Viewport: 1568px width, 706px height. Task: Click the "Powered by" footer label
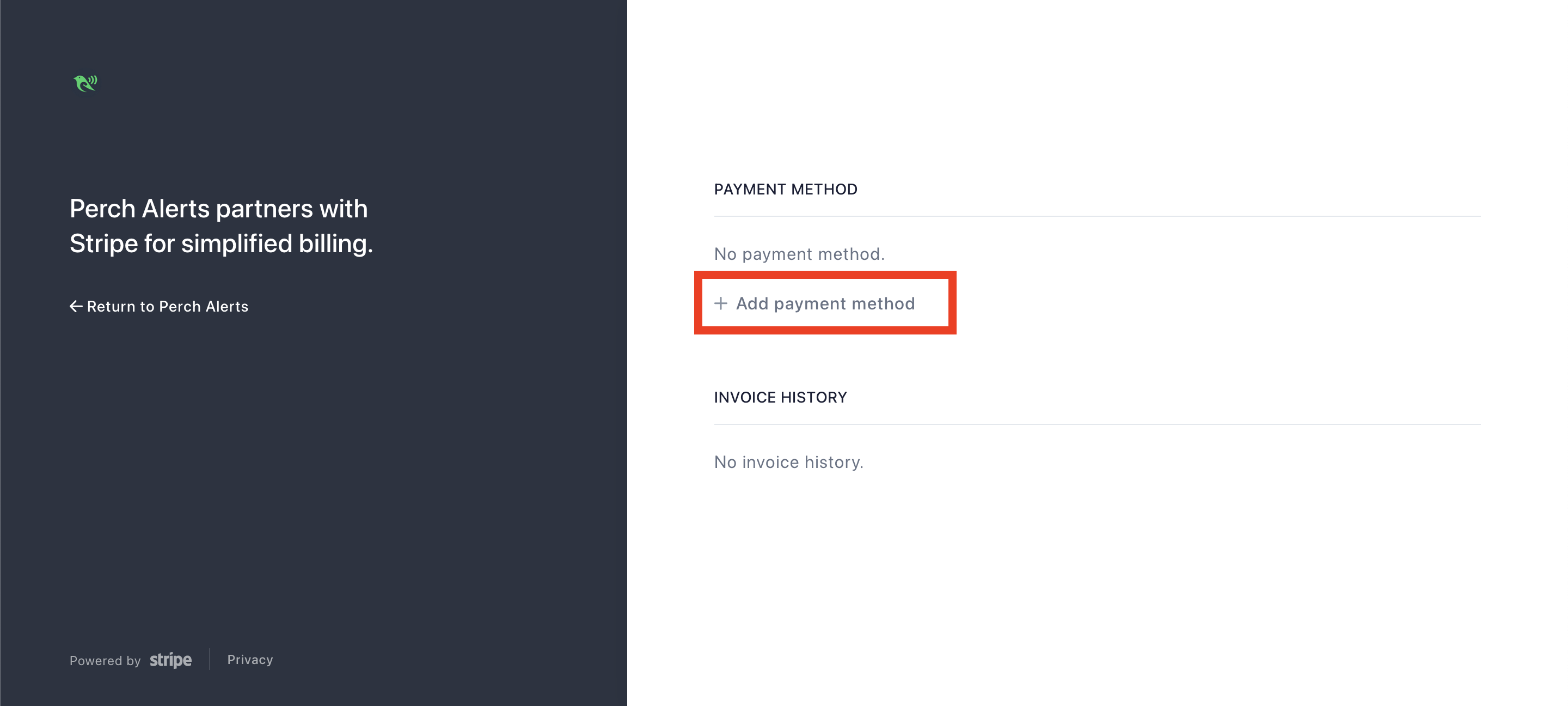105,661
